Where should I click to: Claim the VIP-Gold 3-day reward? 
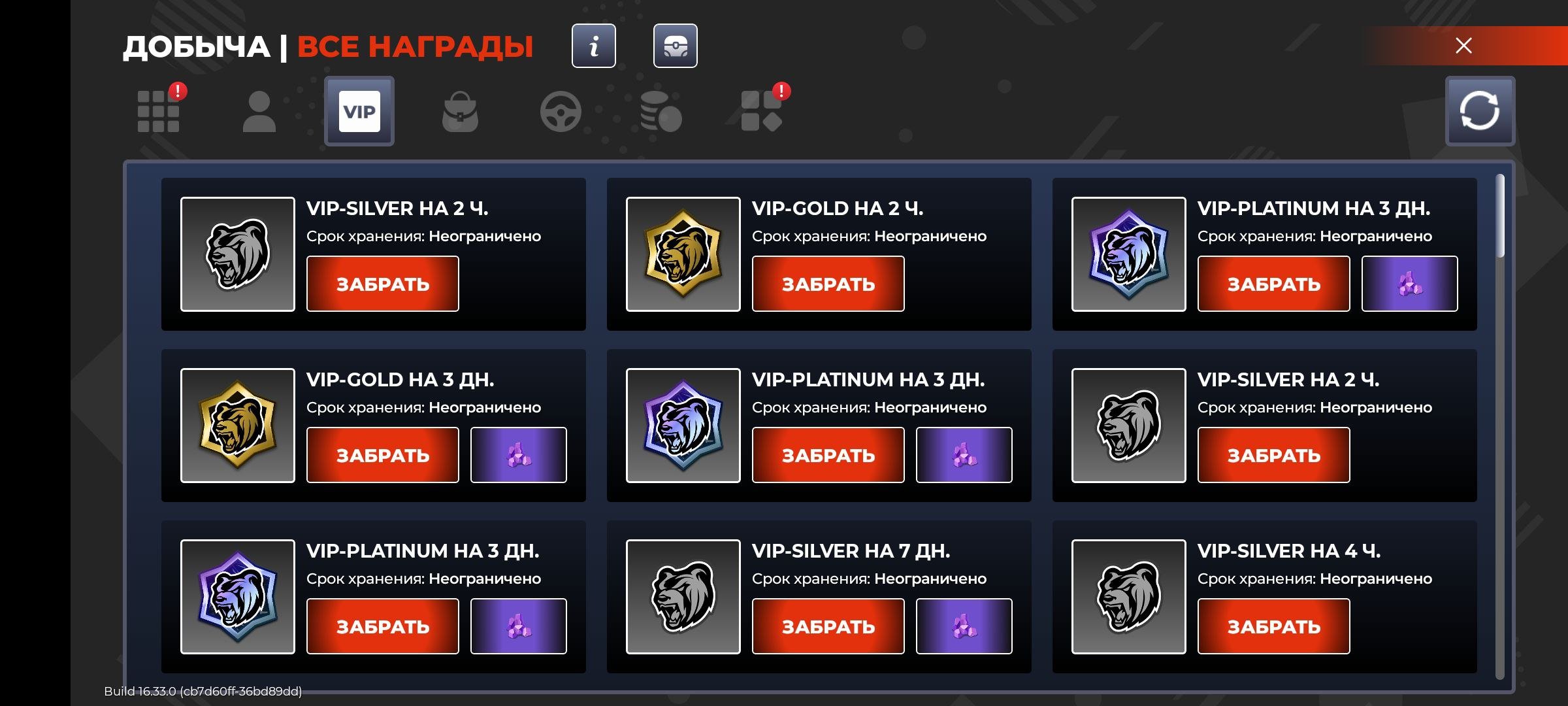pyautogui.click(x=383, y=455)
